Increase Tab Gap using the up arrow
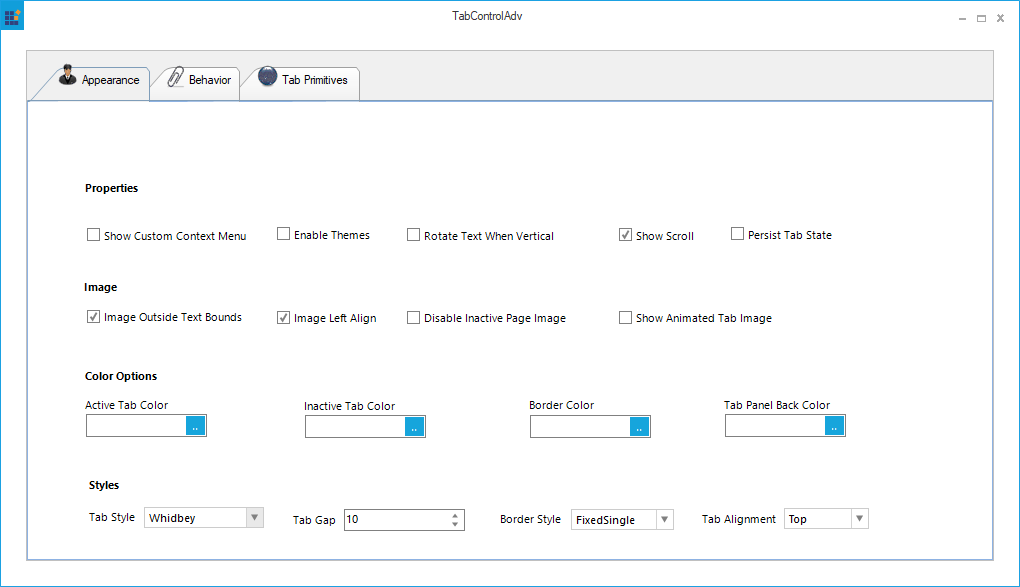 click(457, 514)
